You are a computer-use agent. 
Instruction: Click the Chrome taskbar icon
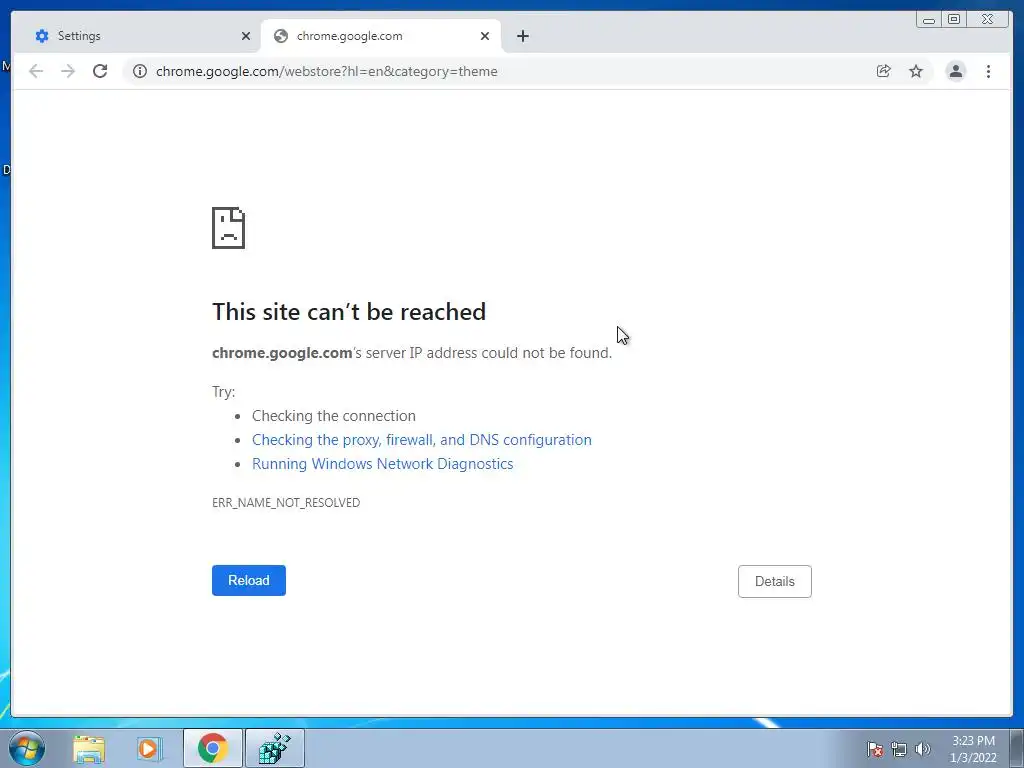[x=212, y=748]
